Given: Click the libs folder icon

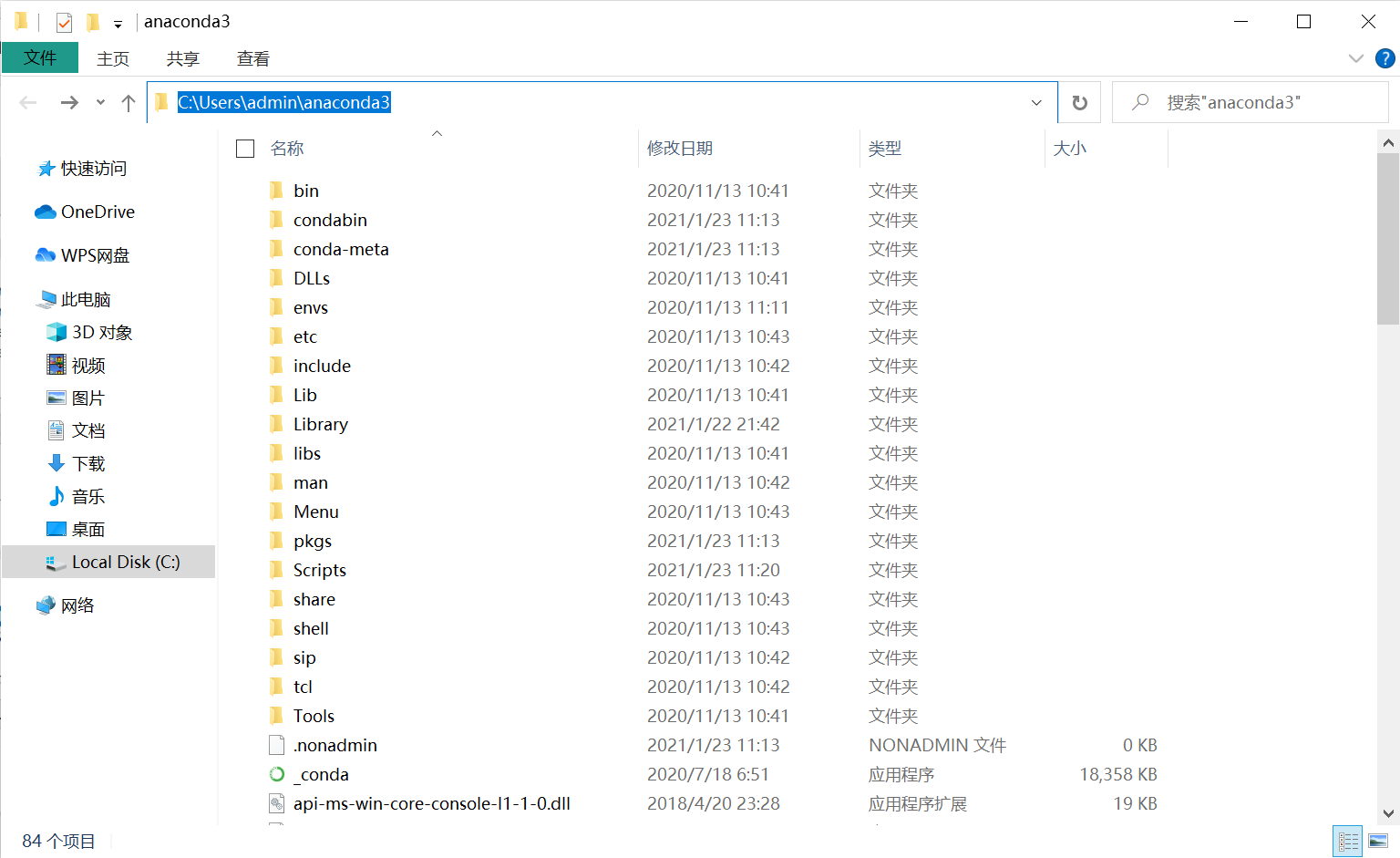Looking at the screenshot, I should (x=276, y=453).
